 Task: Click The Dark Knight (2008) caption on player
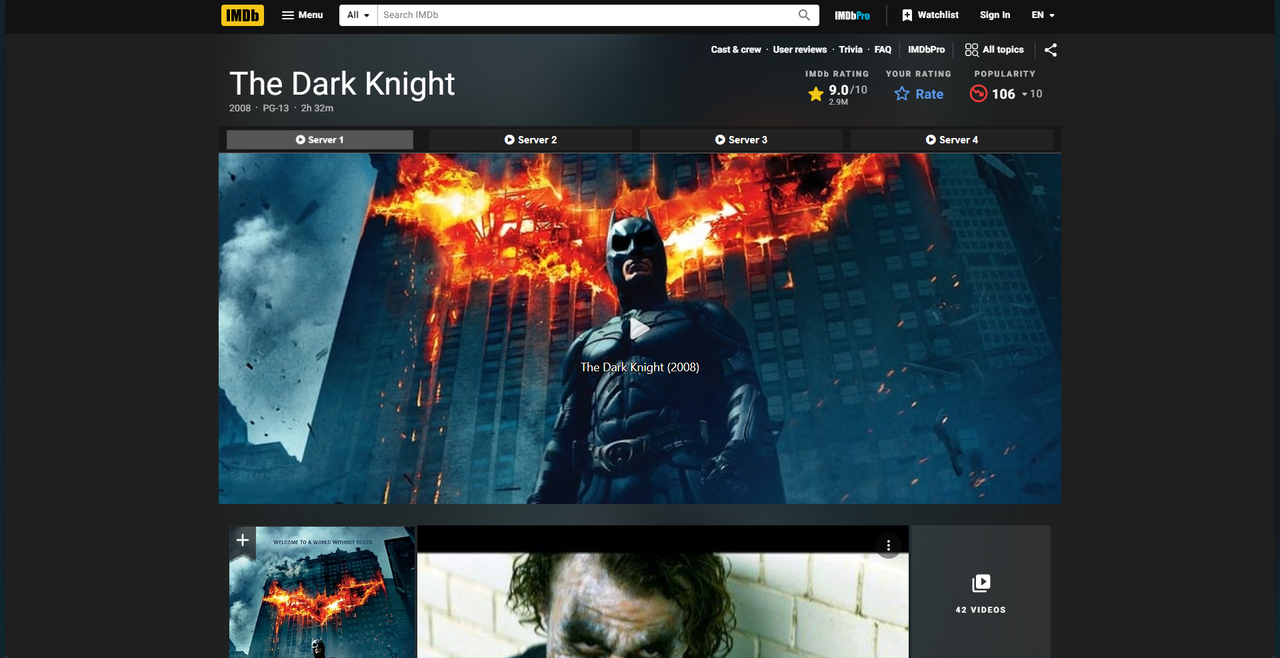point(640,367)
